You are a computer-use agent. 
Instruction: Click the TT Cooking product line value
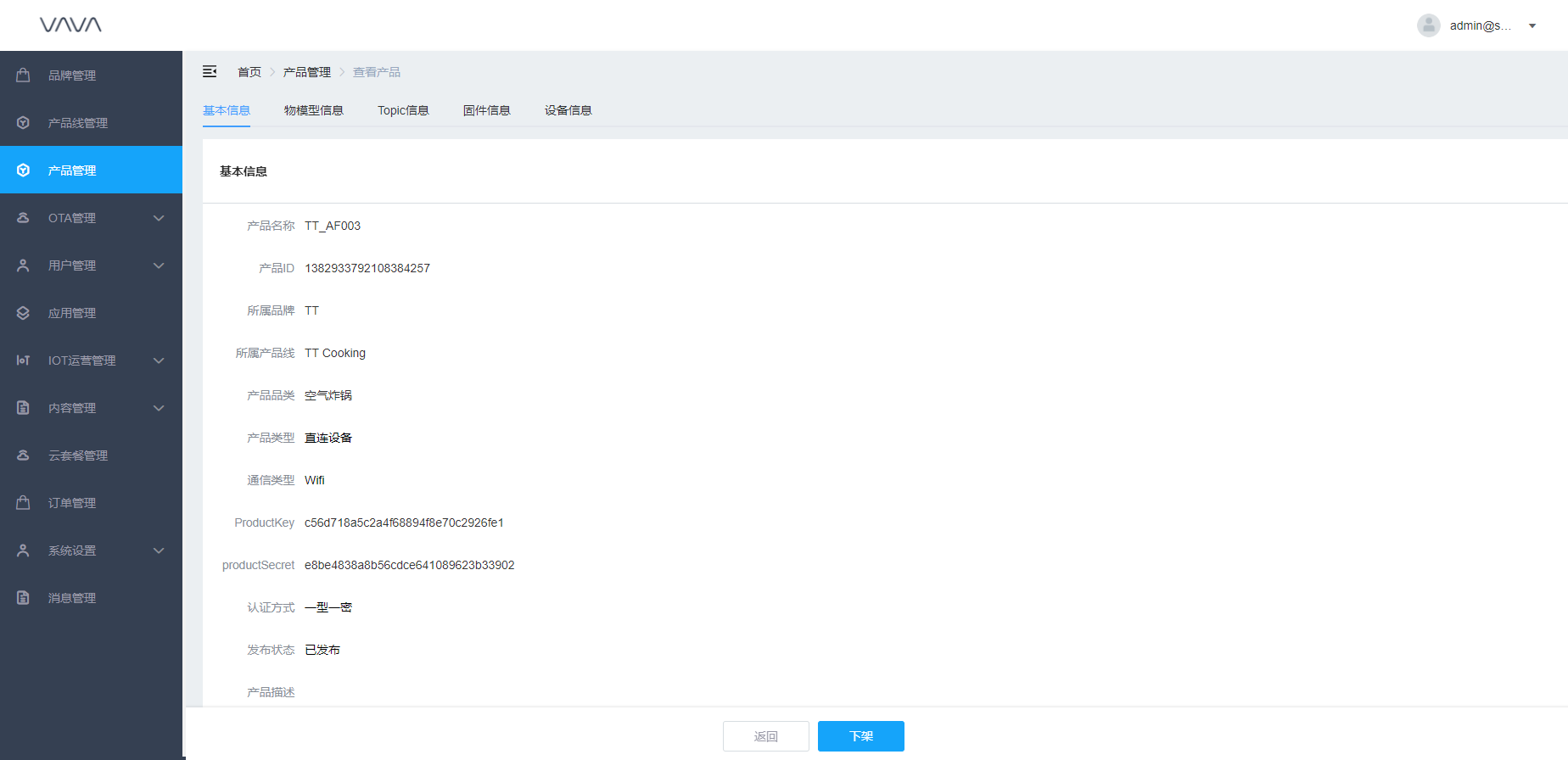[x=335, y=353]
